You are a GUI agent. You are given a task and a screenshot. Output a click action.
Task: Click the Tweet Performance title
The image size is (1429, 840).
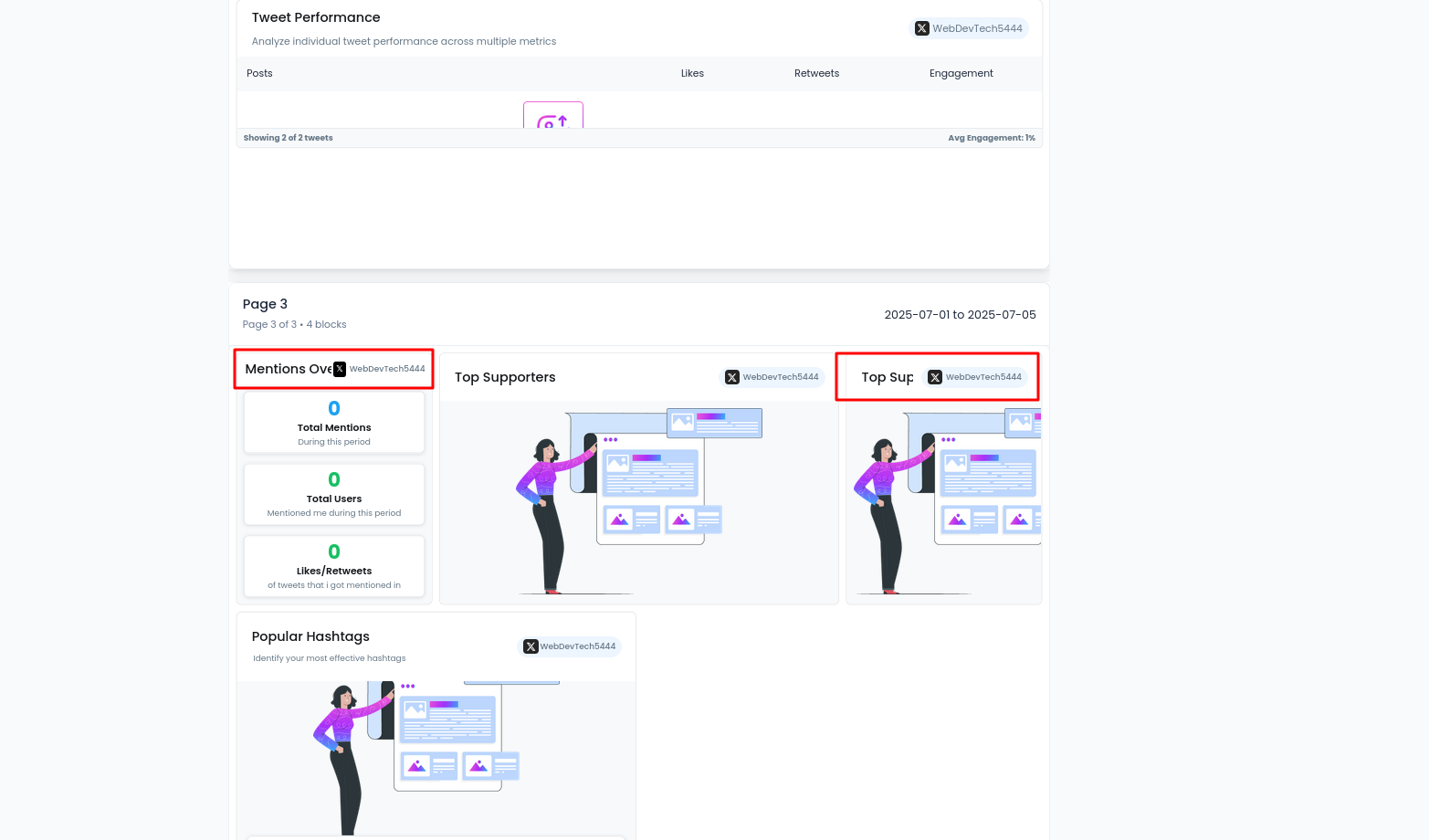pos(316,17)
